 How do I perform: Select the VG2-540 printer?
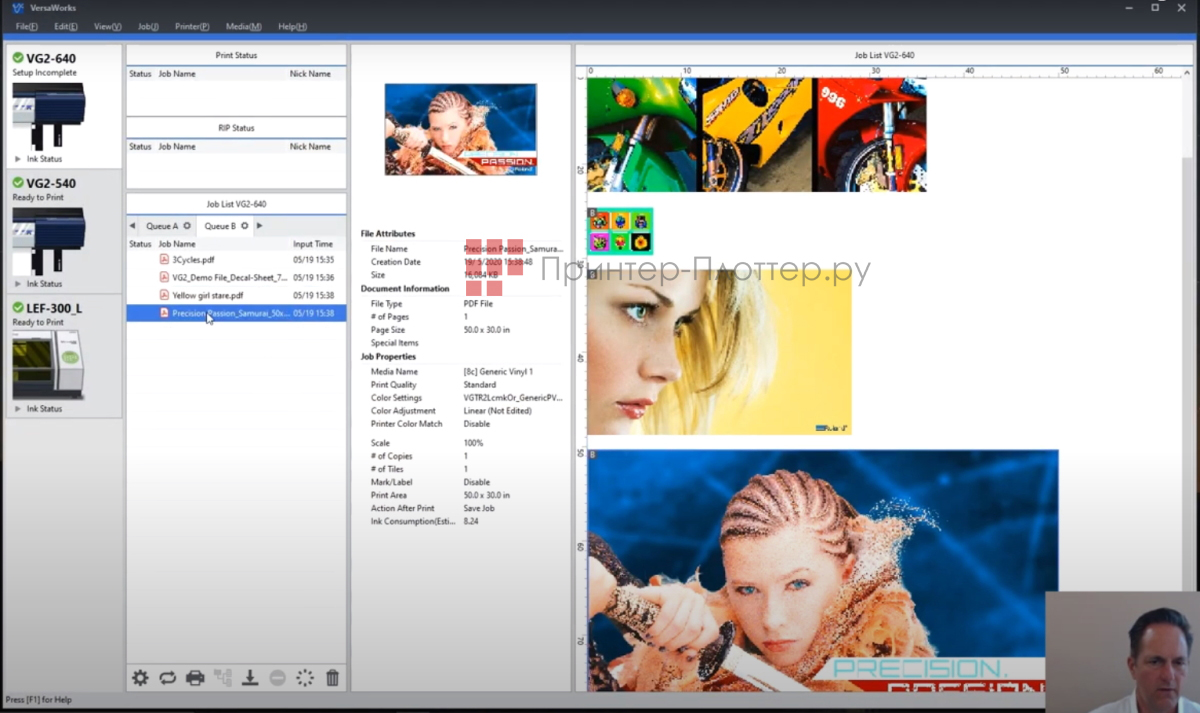(50, 184)
